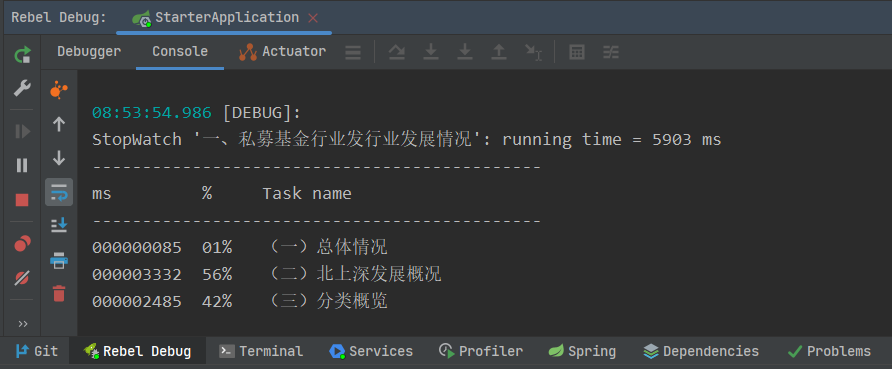Open the Actuator tab

[x=283, y=52]
